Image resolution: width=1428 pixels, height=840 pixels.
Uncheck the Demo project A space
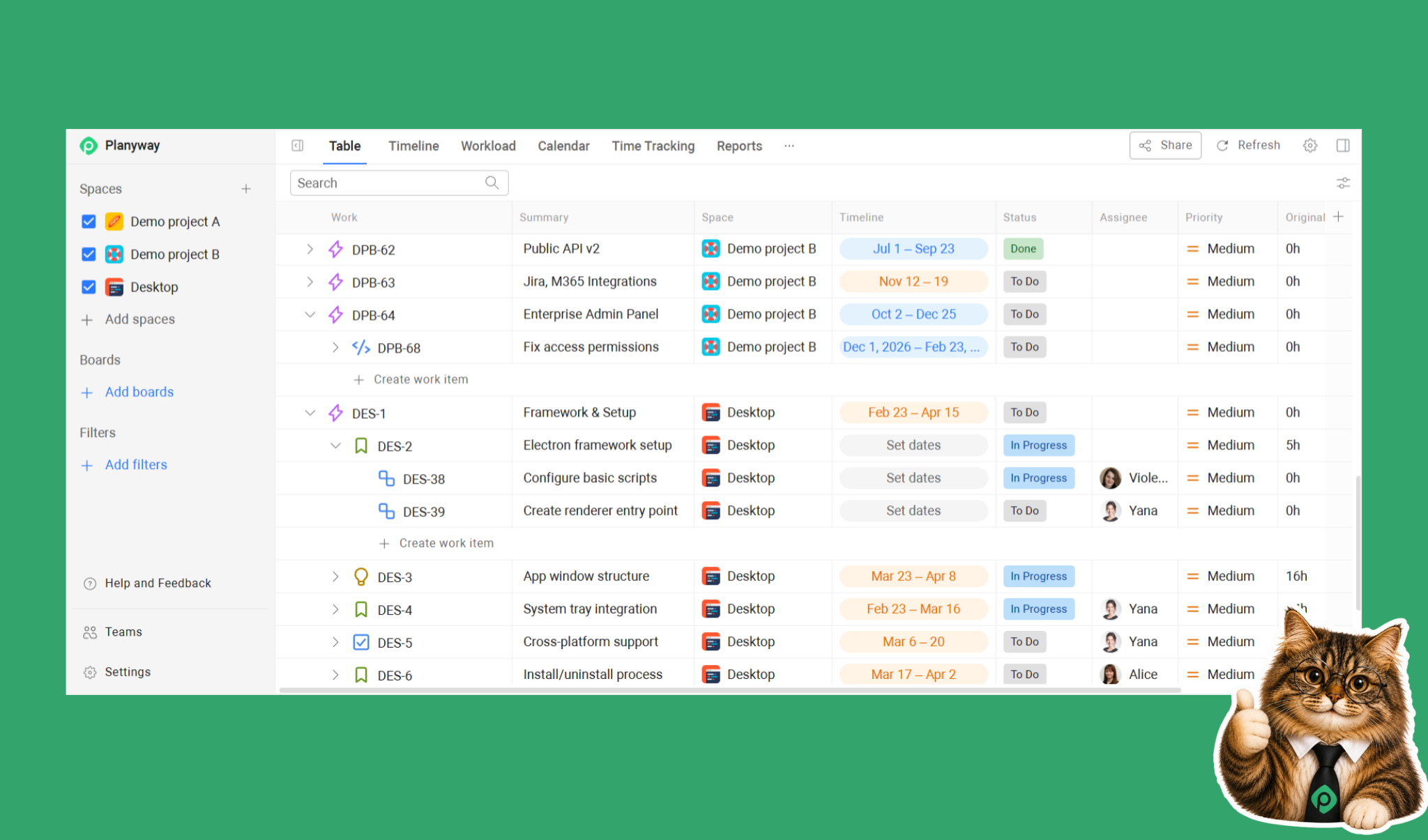point(89,221)
